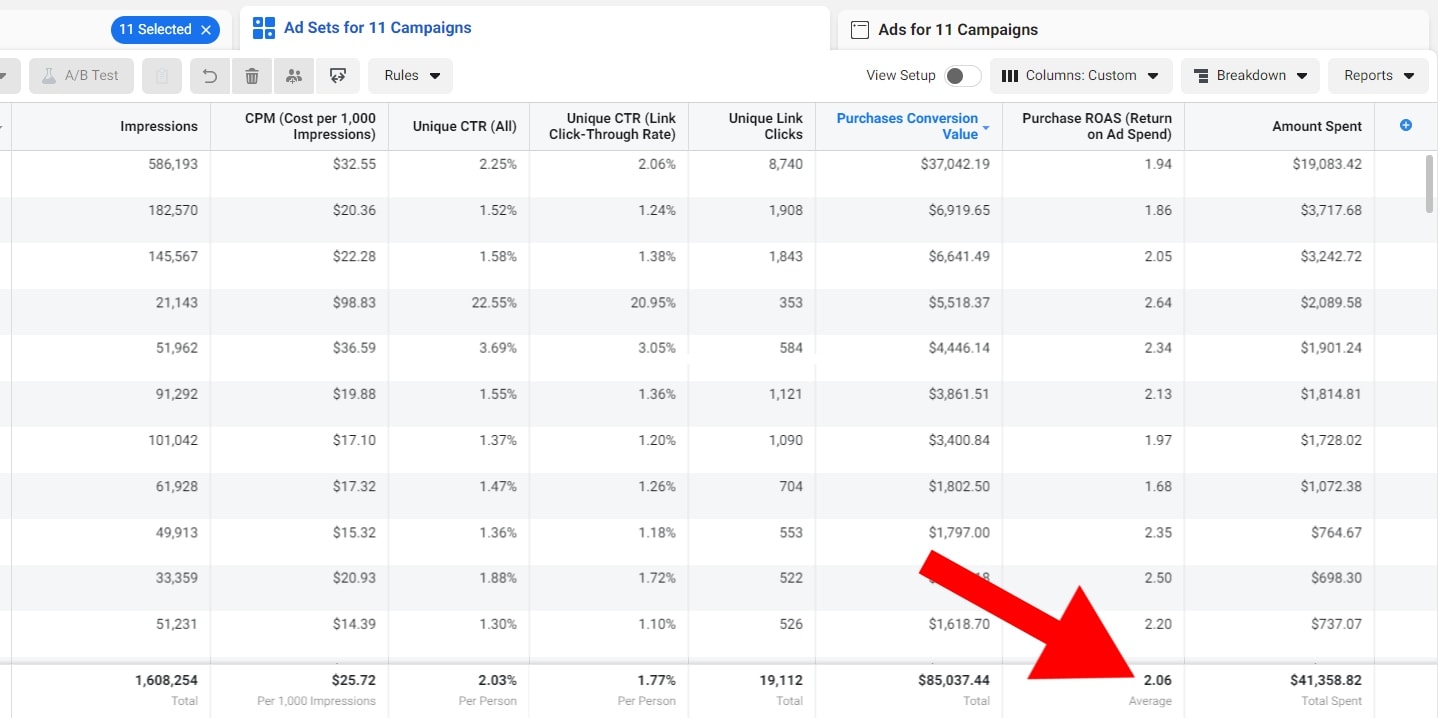Sort by Amount Spent column header

click(x=1316, y=126)
